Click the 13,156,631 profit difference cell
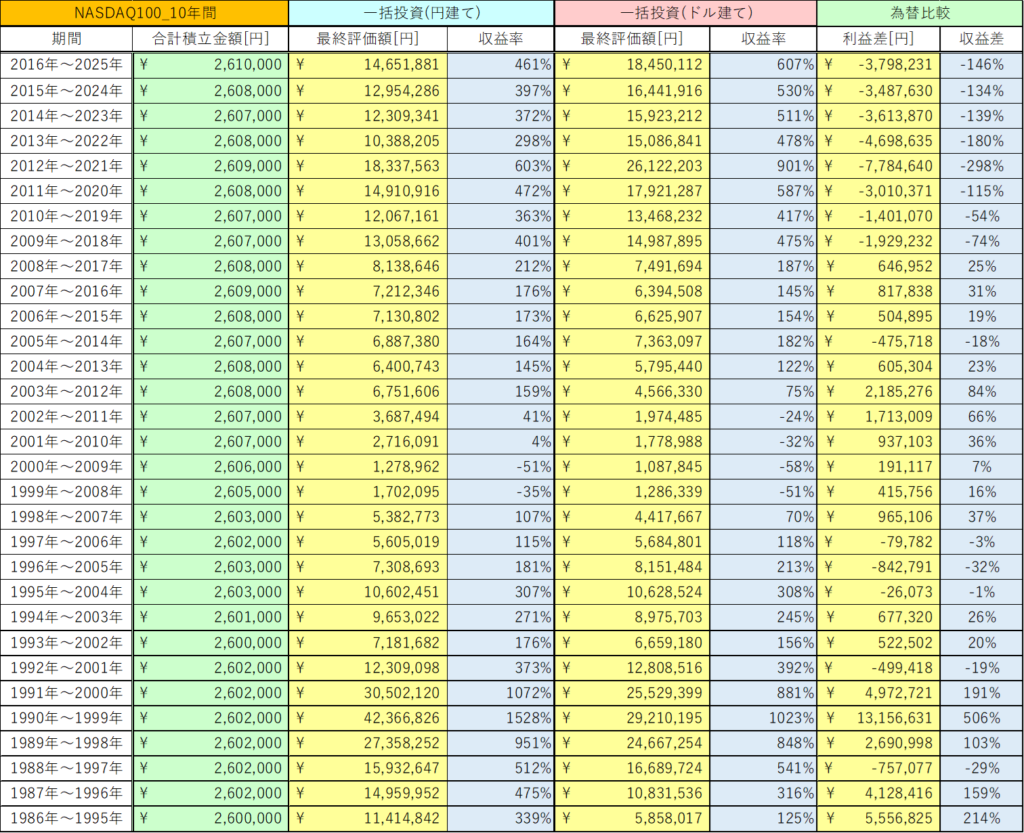Image resolution: width=1024 pixels, height=833 pixels. (x=878, y=718)
